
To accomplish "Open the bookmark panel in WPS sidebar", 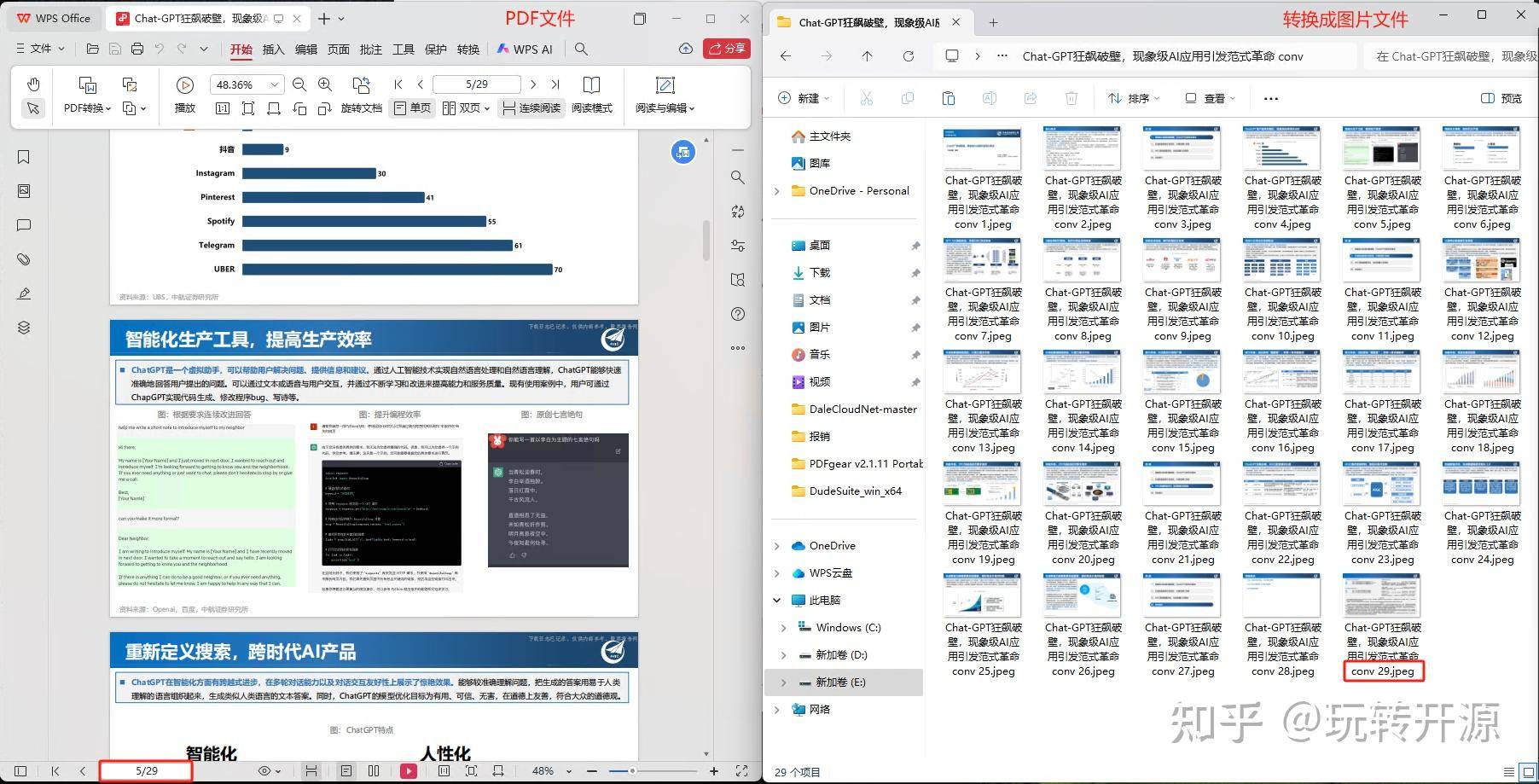I will (24, 157).
